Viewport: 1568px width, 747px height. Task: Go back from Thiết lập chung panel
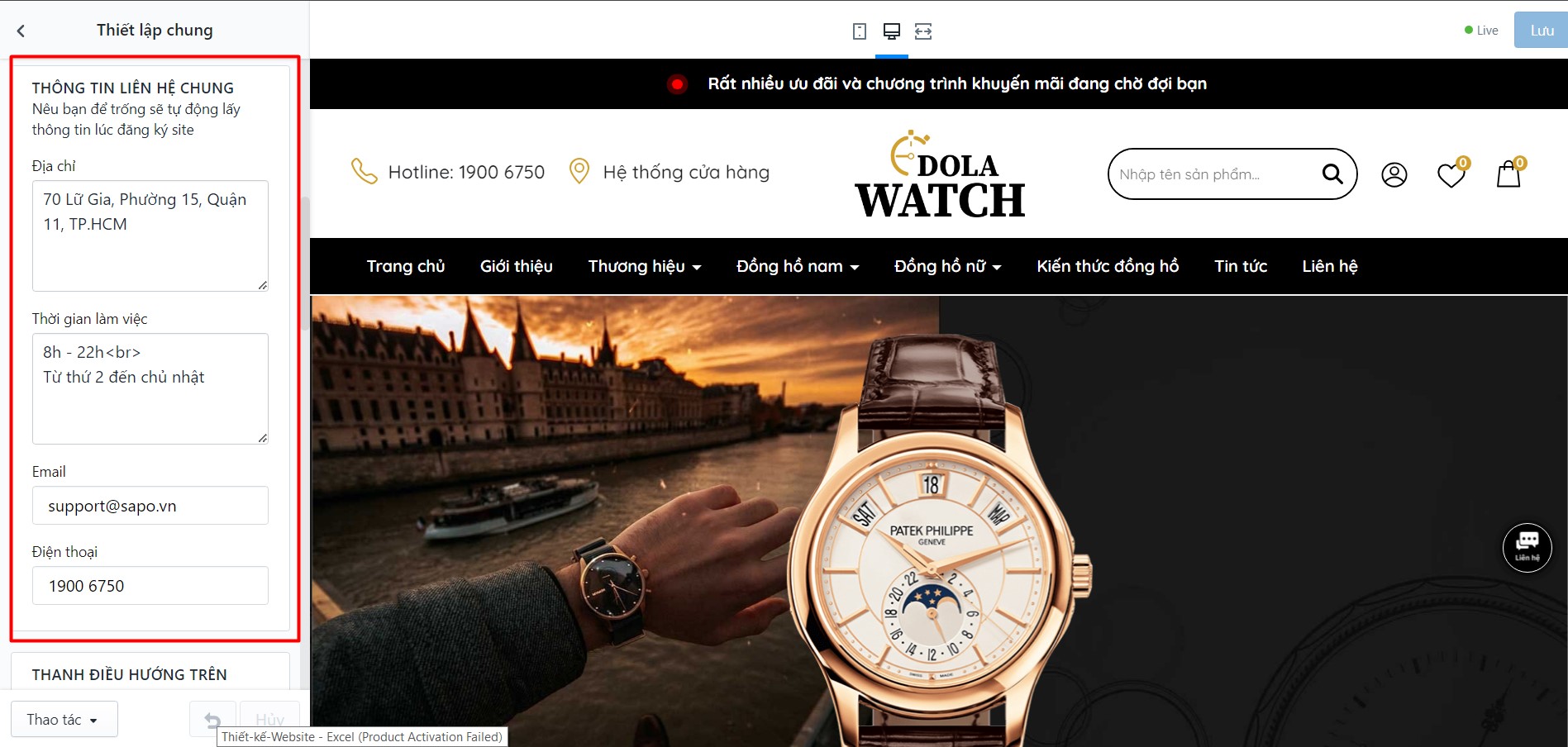21,31
